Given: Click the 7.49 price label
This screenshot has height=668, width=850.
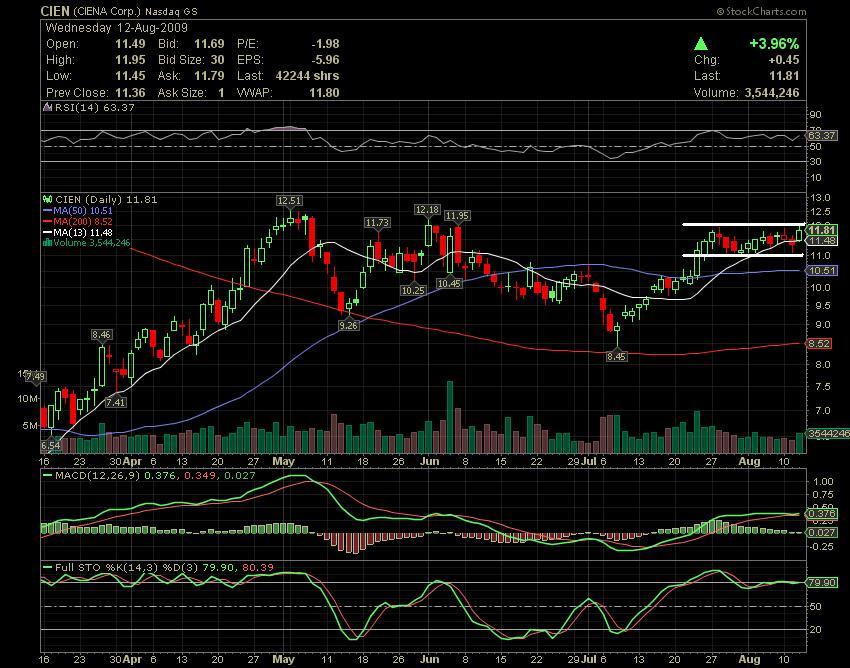Looking at the screenshot, I should 35,376.
